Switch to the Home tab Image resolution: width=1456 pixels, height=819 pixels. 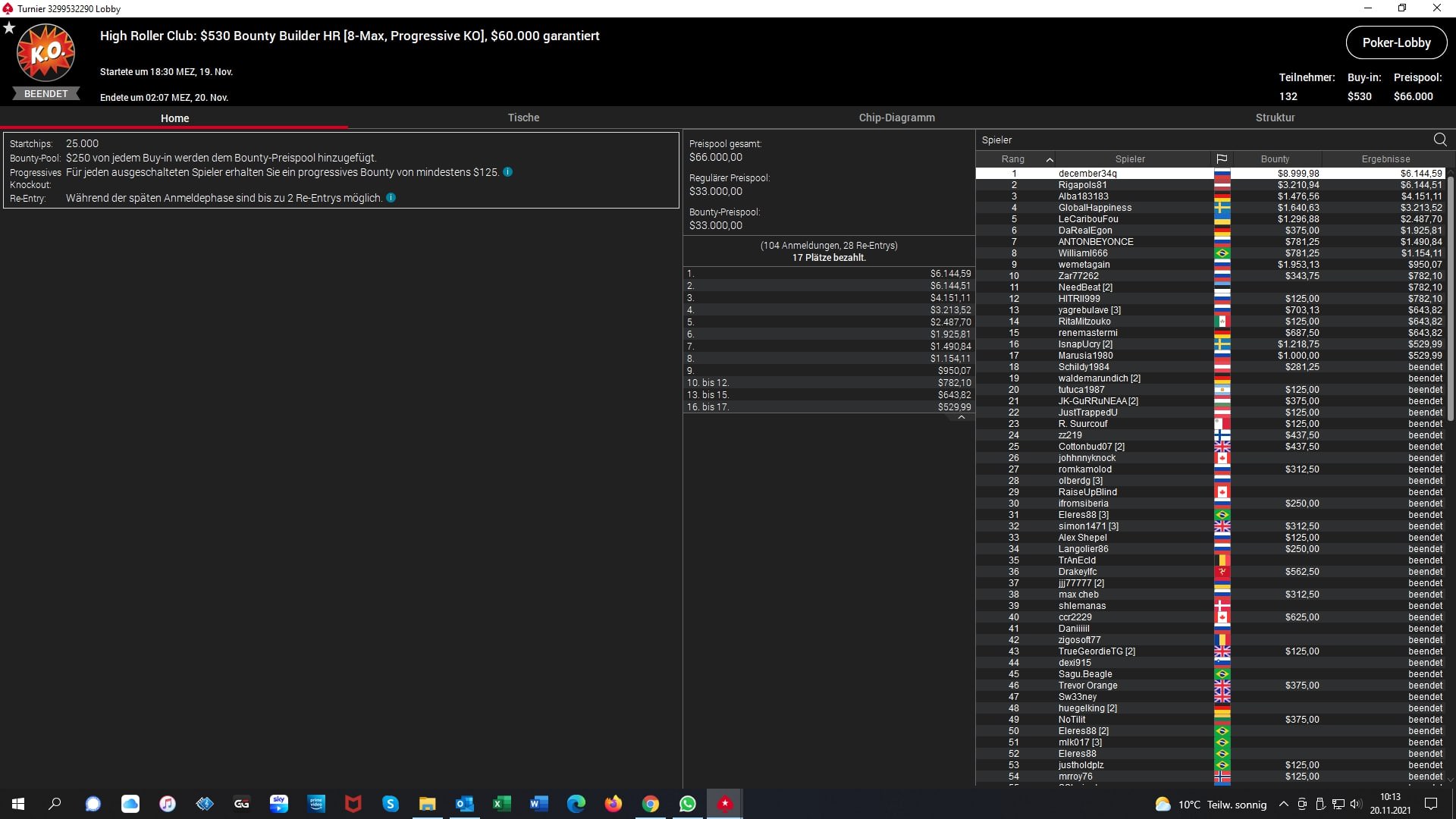pyautogui.click(x=174, y=118)
